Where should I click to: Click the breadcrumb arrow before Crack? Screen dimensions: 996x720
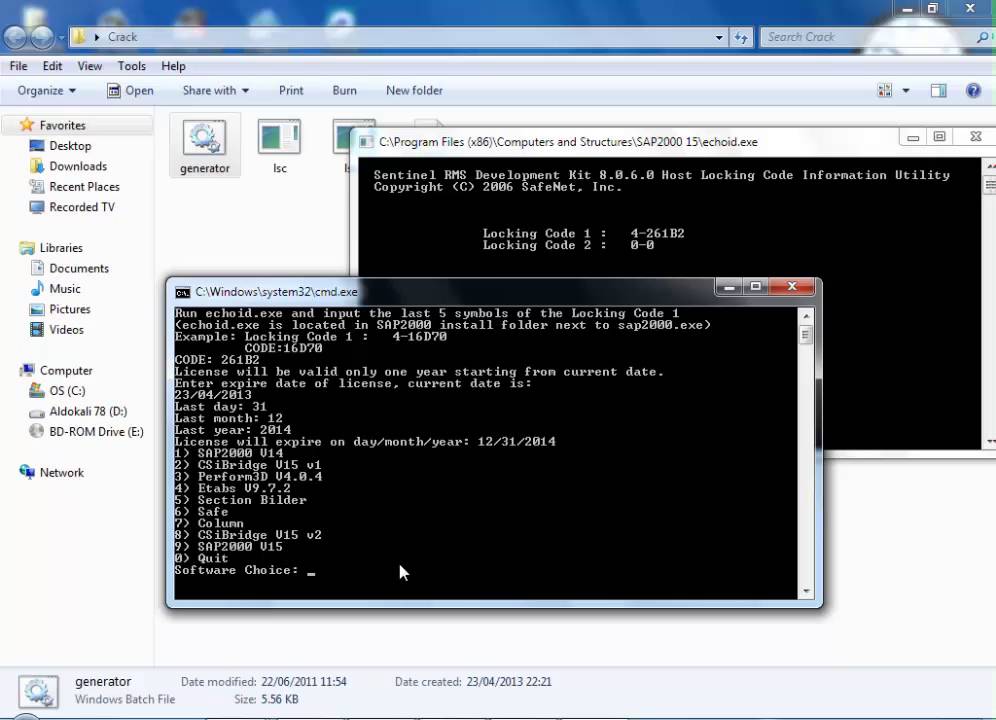[x=97, y=37]
